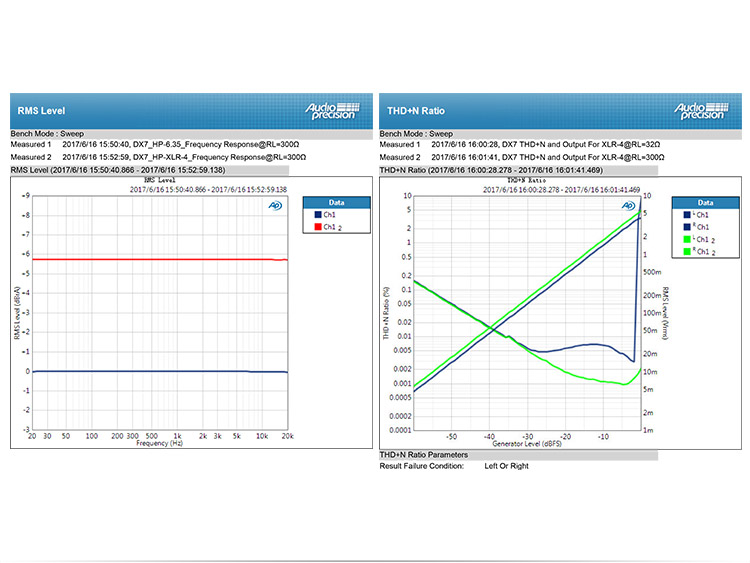Screen dimensions: 750x563
Task: Click the Result Failure Condition label
Action: (421, 466)
